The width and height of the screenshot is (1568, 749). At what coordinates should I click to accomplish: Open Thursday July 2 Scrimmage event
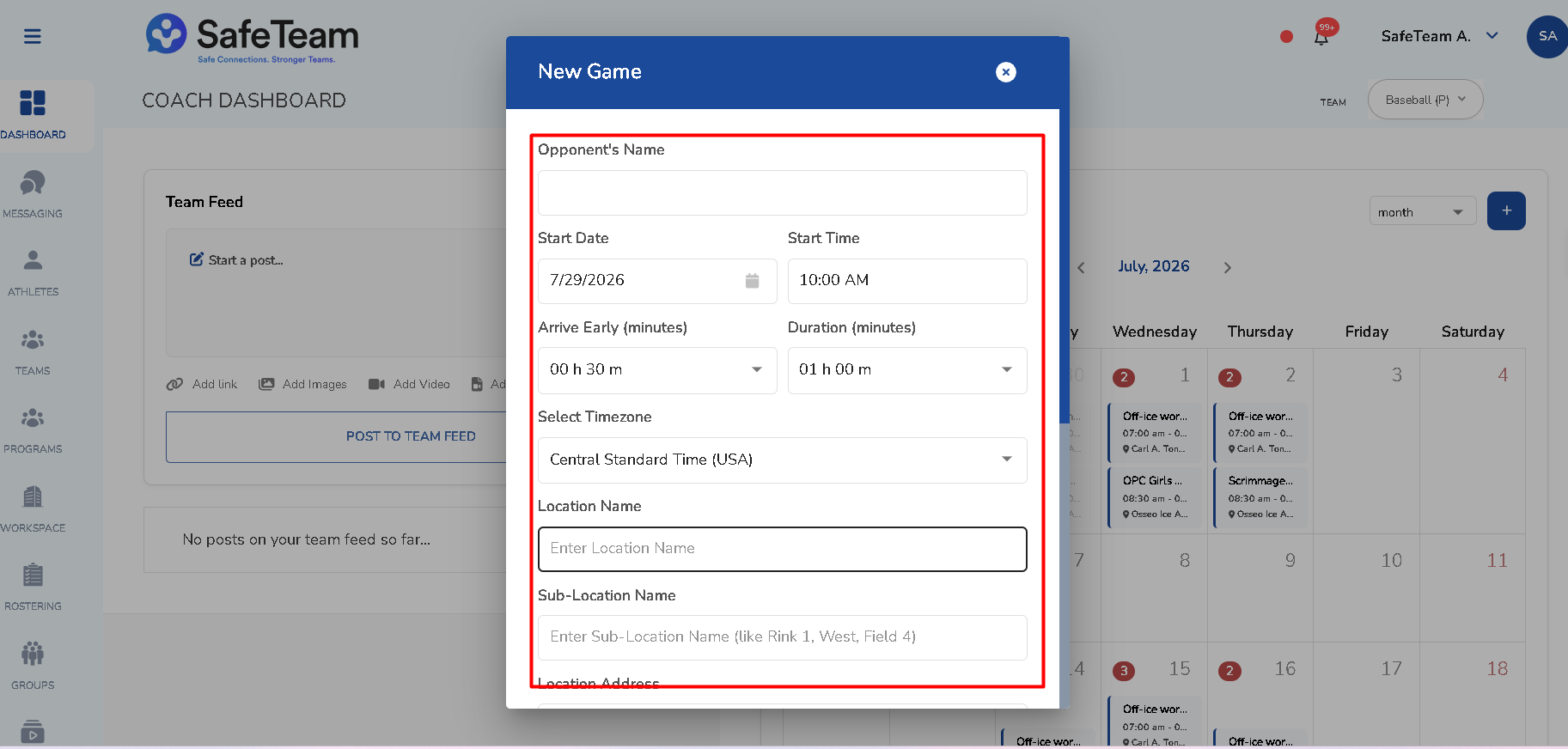pyautogui.click(x=1261, y=497)
